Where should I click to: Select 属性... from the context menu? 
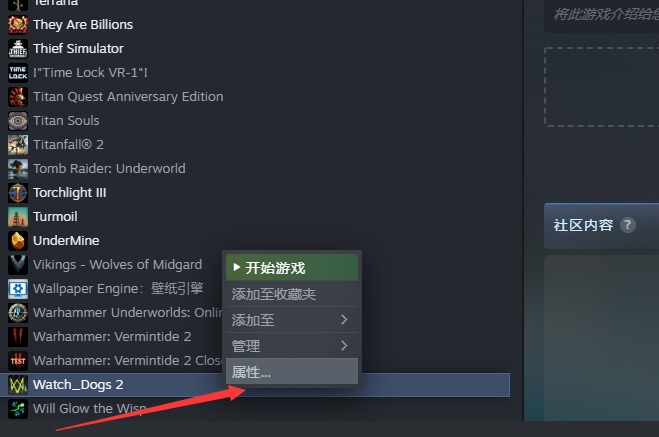[x=292, y=371]
